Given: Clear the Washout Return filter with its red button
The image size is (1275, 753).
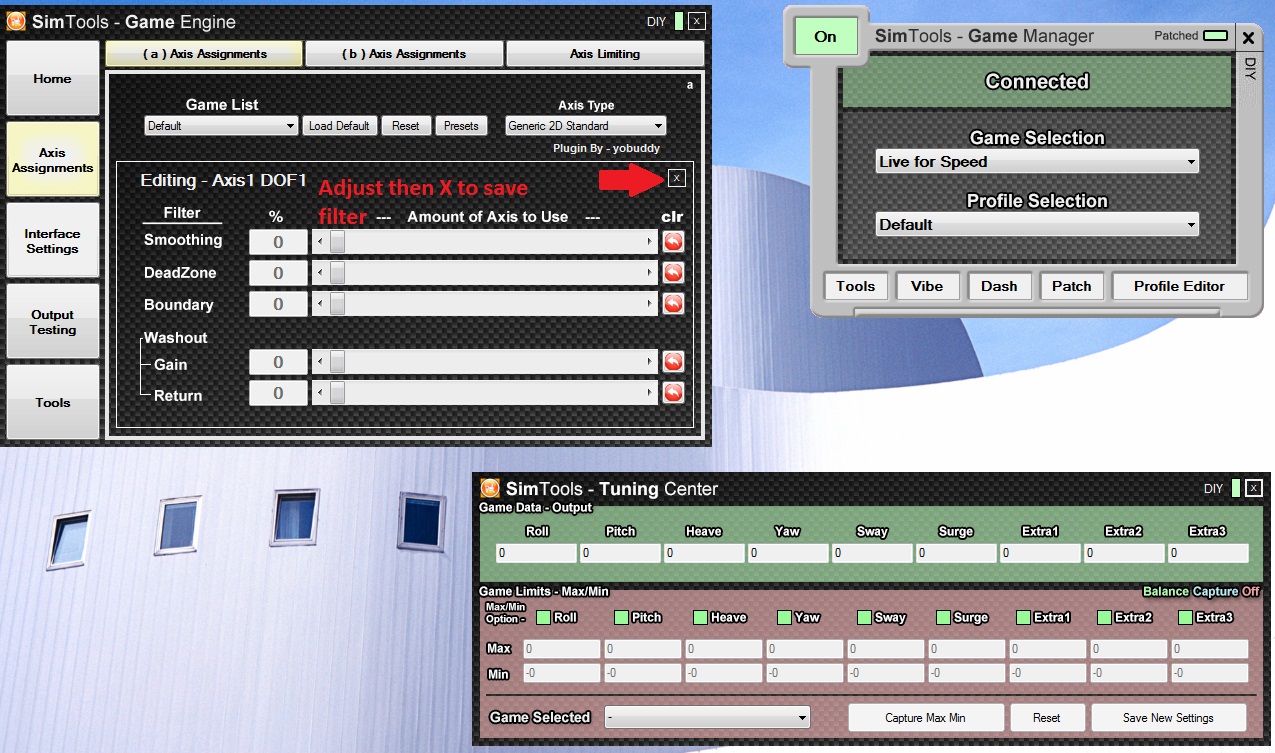Looking at the screenshot, I should coord(673,392).
